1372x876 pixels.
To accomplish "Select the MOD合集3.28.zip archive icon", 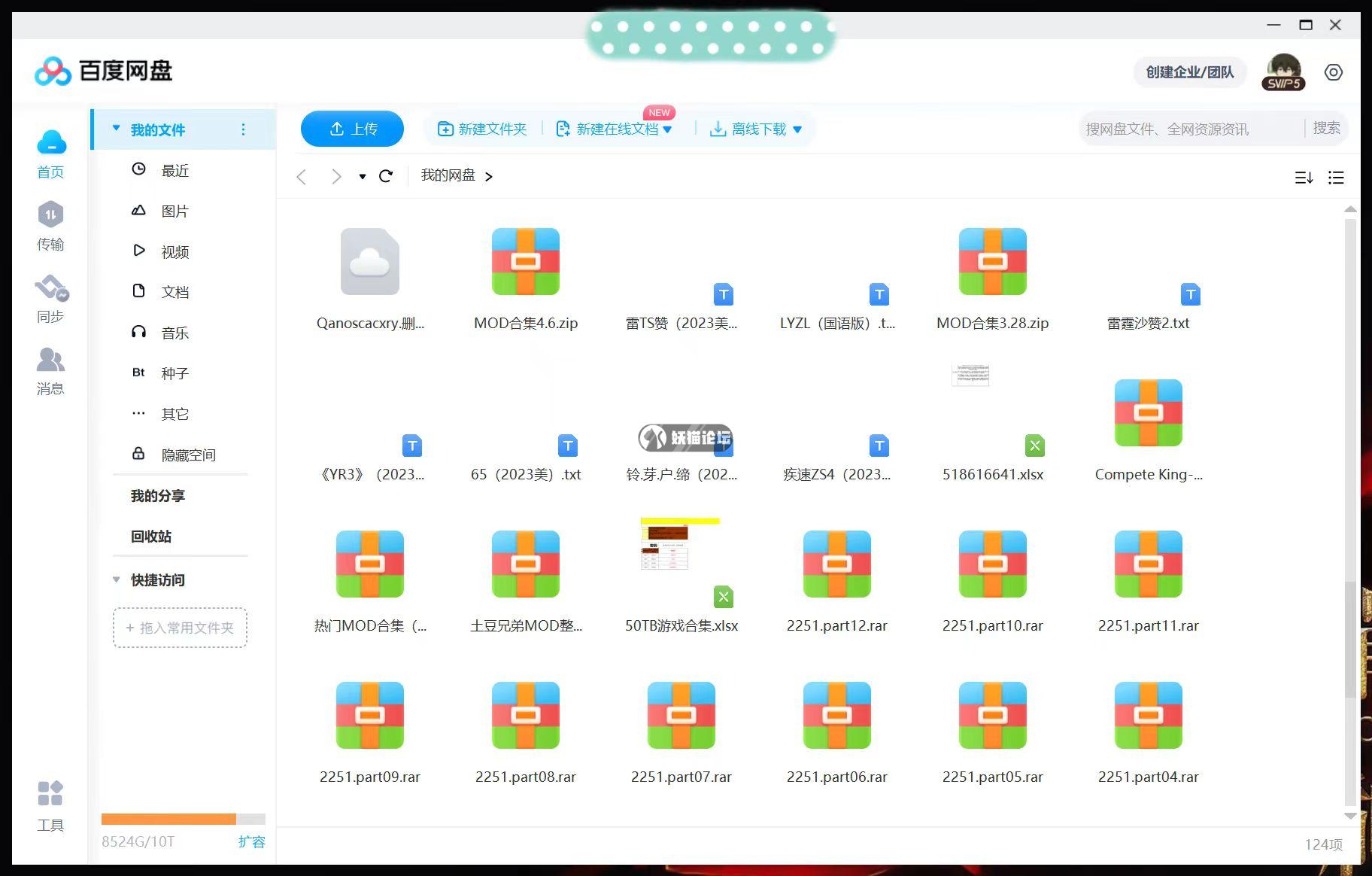I will click(993, 261).
